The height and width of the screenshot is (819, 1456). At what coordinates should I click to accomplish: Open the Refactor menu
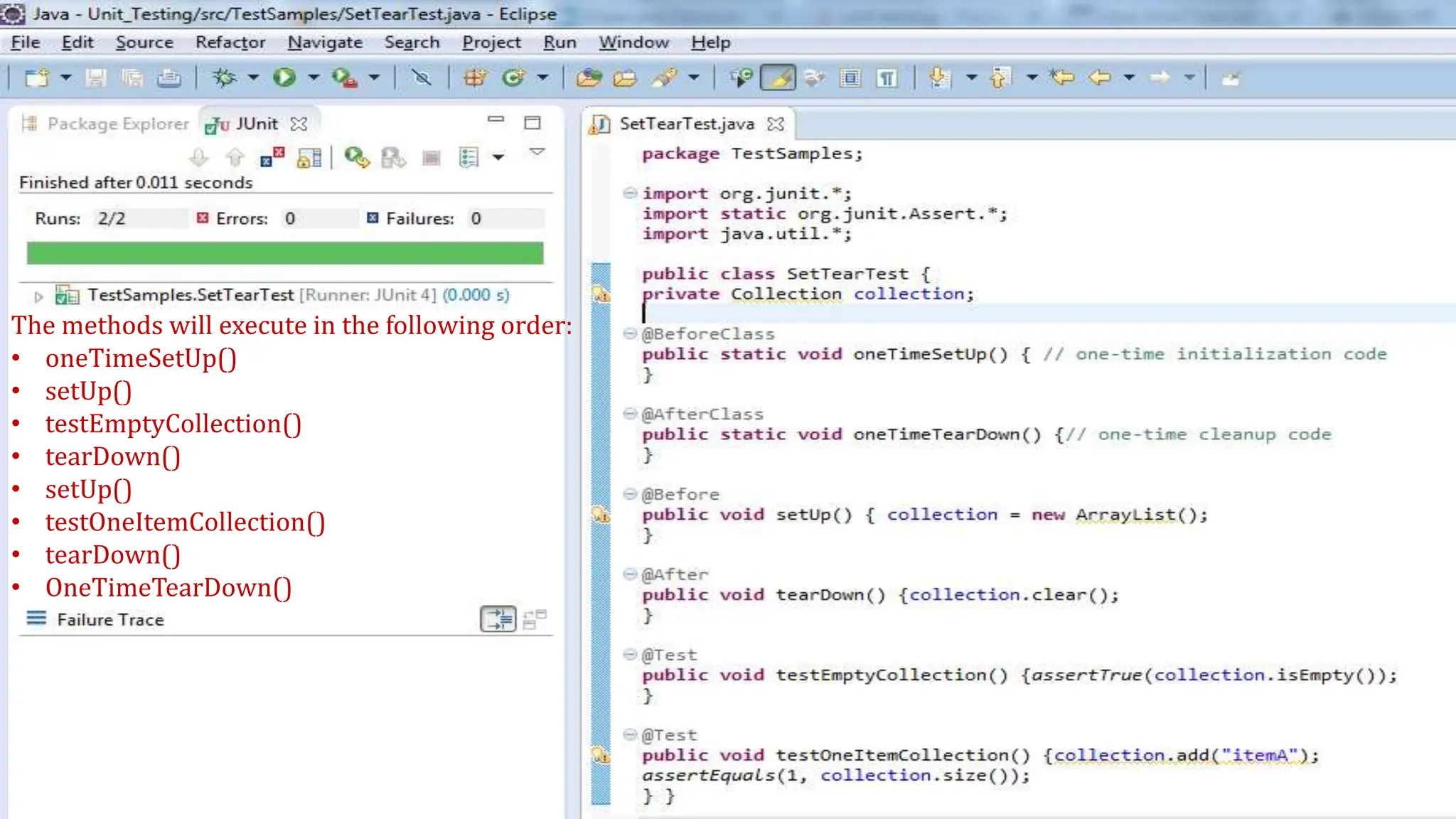[x=230, y=43]
